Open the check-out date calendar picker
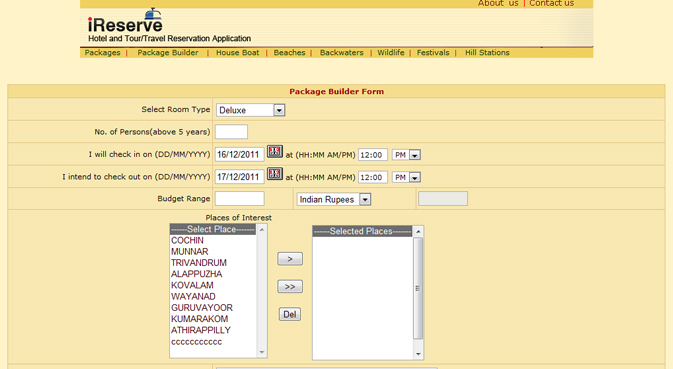This screenshot has width=673, height=369. click(x=275, y=174)
